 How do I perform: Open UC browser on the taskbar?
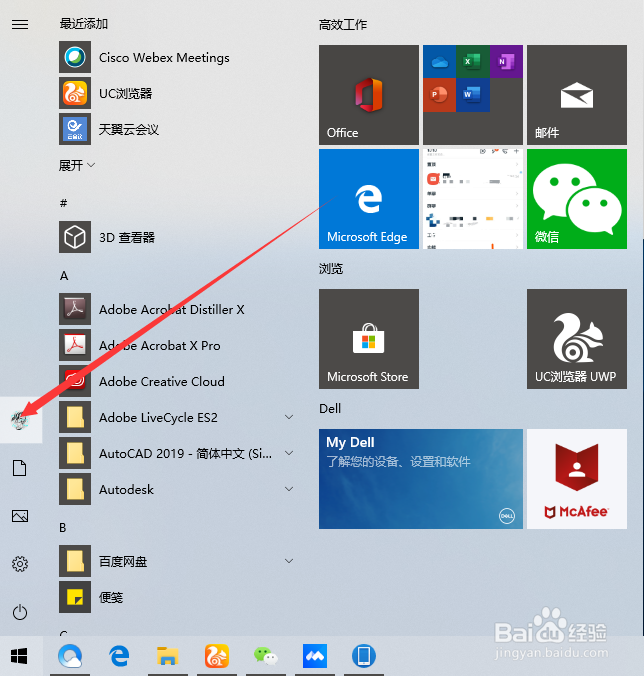click(x=217, y=656)
